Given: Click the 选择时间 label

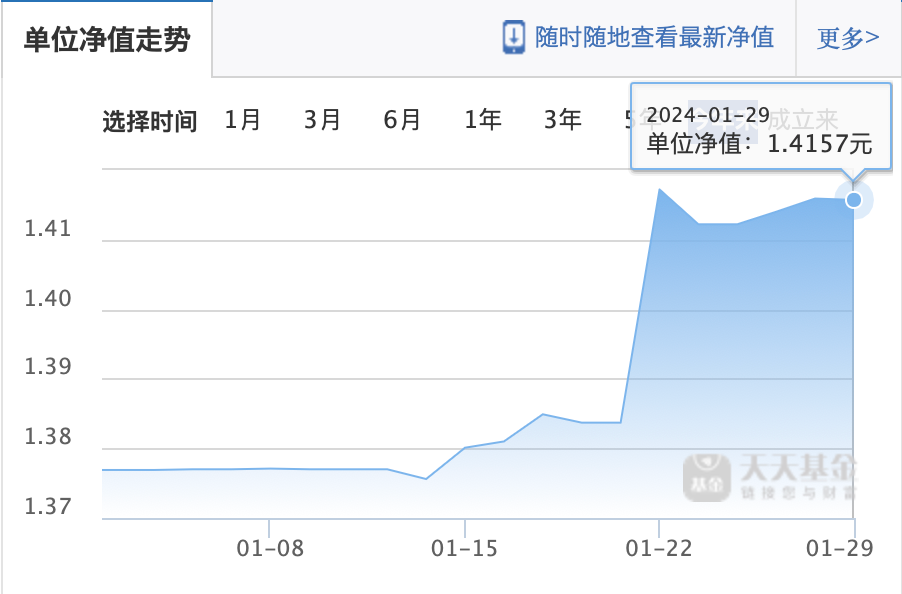Looking at the screenshot, I should (x=150, y=121).
